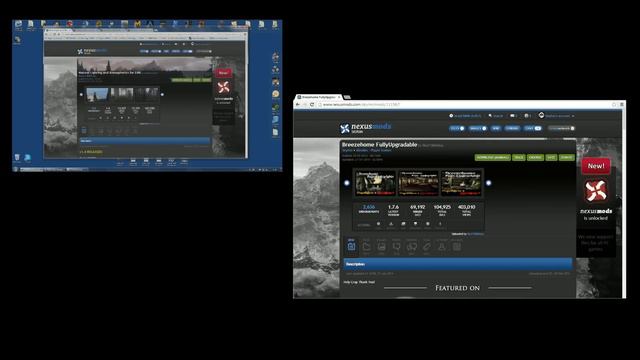Go back in the Breezehome browser window
This screenshot has width=640, height=360.
click(x=298, y=105)
